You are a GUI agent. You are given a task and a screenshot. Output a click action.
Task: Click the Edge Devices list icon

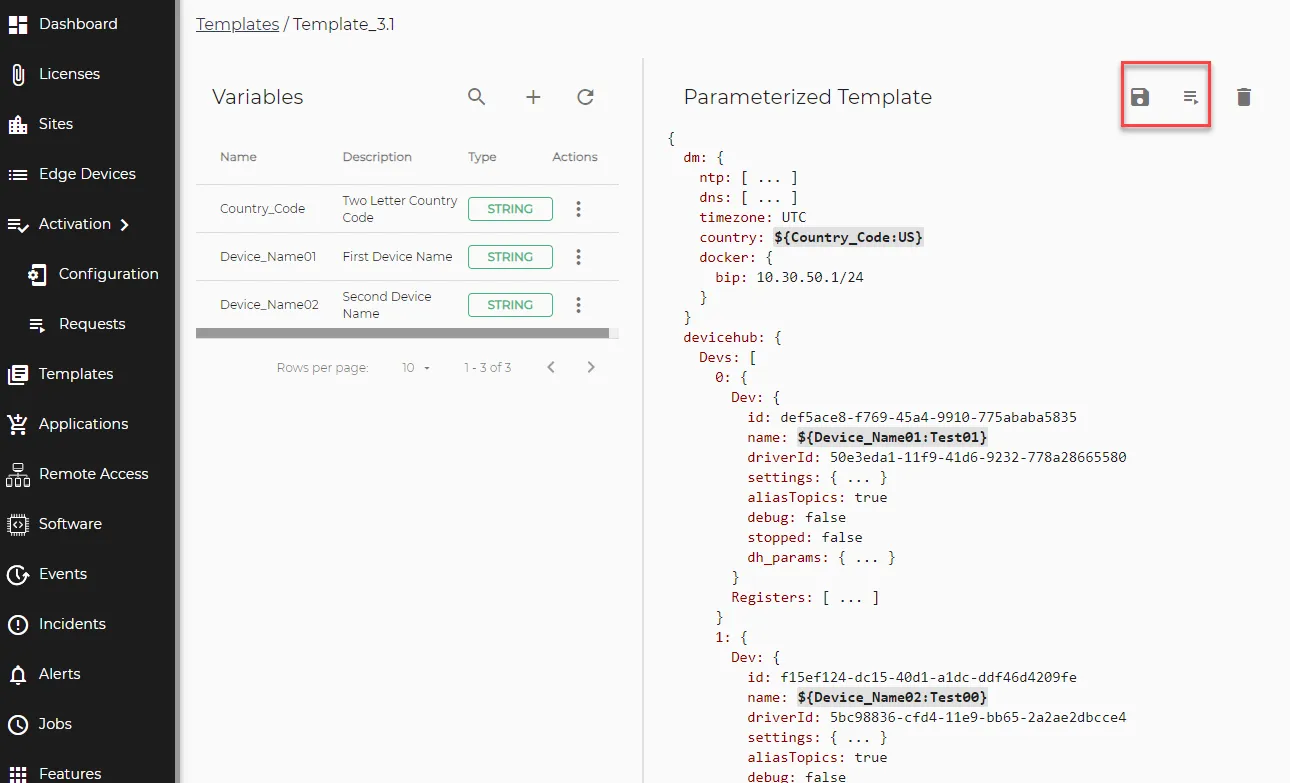click(x=18, y=174)
